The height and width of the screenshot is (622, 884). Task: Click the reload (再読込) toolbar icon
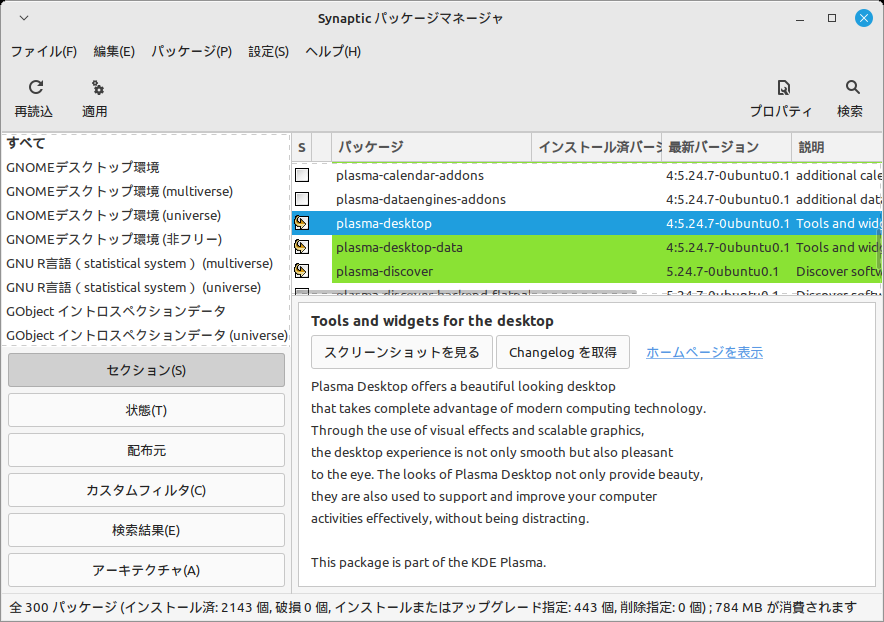coord(36,87)
